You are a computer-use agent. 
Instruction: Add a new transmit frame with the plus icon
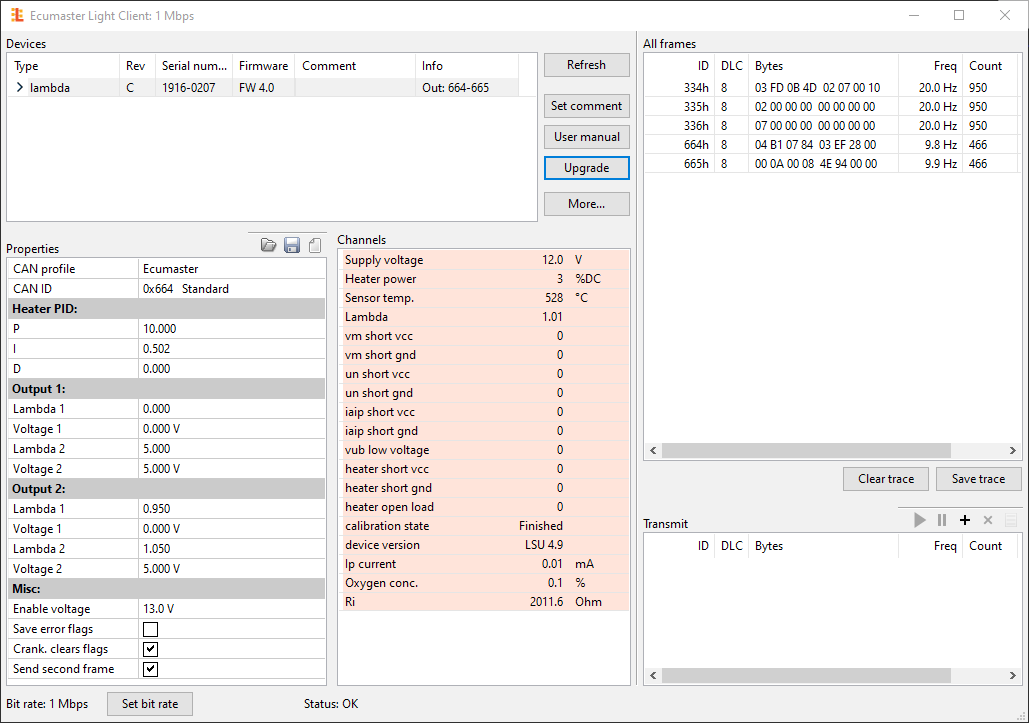tap(964, 520)
